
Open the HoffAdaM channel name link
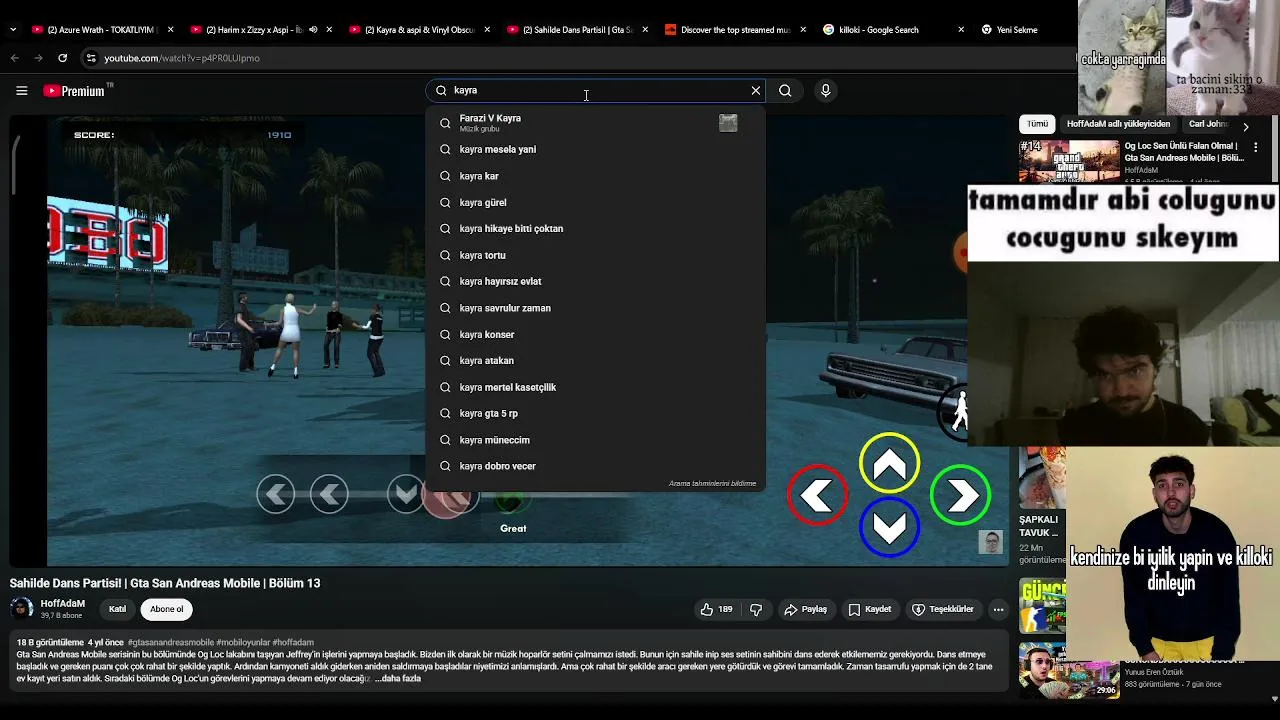click(x=62, y=604)
